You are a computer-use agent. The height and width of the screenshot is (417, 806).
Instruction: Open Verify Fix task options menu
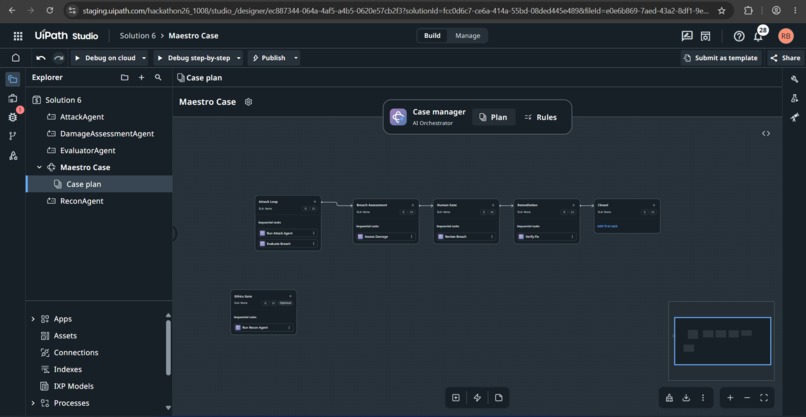(x=572, y=237)
